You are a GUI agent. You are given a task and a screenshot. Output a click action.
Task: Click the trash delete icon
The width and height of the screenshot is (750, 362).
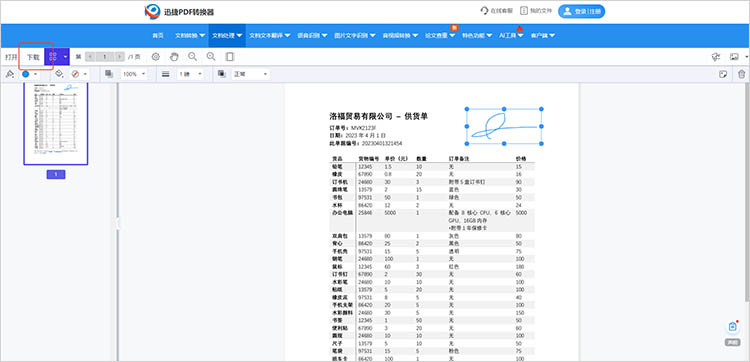741,74
